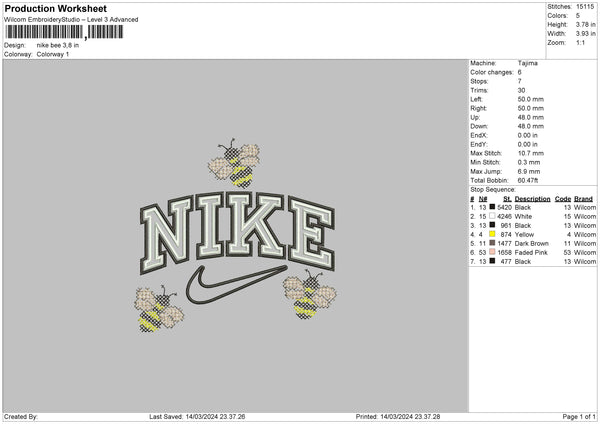The height and width of the screenshot is (424, 600).
Task: Click the Faded Pink color swatch
Action: pyautogui.click(x=492, y=252)
